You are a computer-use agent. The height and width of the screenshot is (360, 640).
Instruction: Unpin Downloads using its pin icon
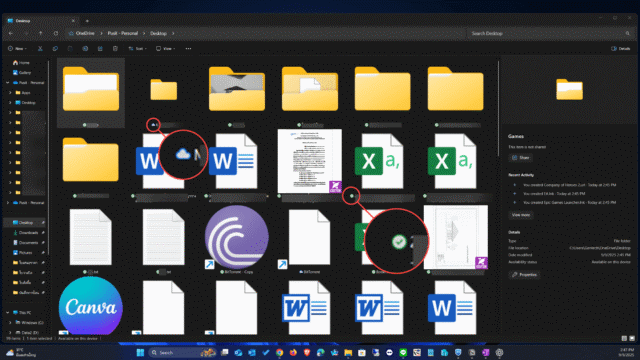pos(43,233)
